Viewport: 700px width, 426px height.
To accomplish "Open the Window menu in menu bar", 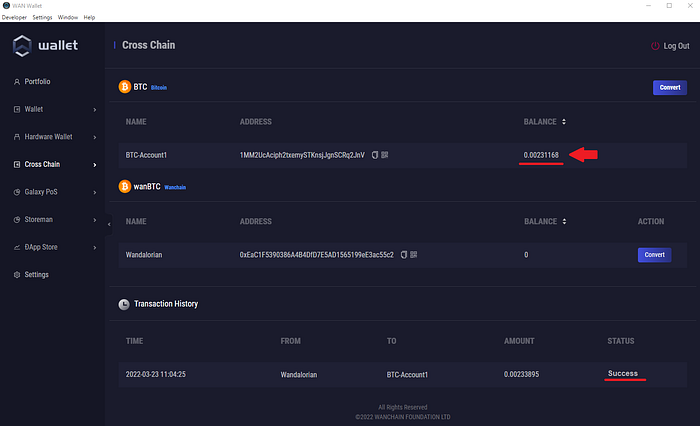I will tap(68, 17).
